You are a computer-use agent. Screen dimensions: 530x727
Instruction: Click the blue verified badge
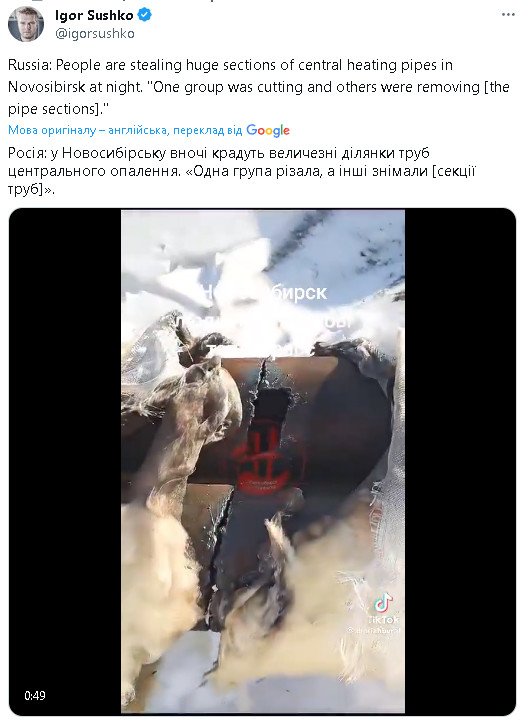click(145, 15)
